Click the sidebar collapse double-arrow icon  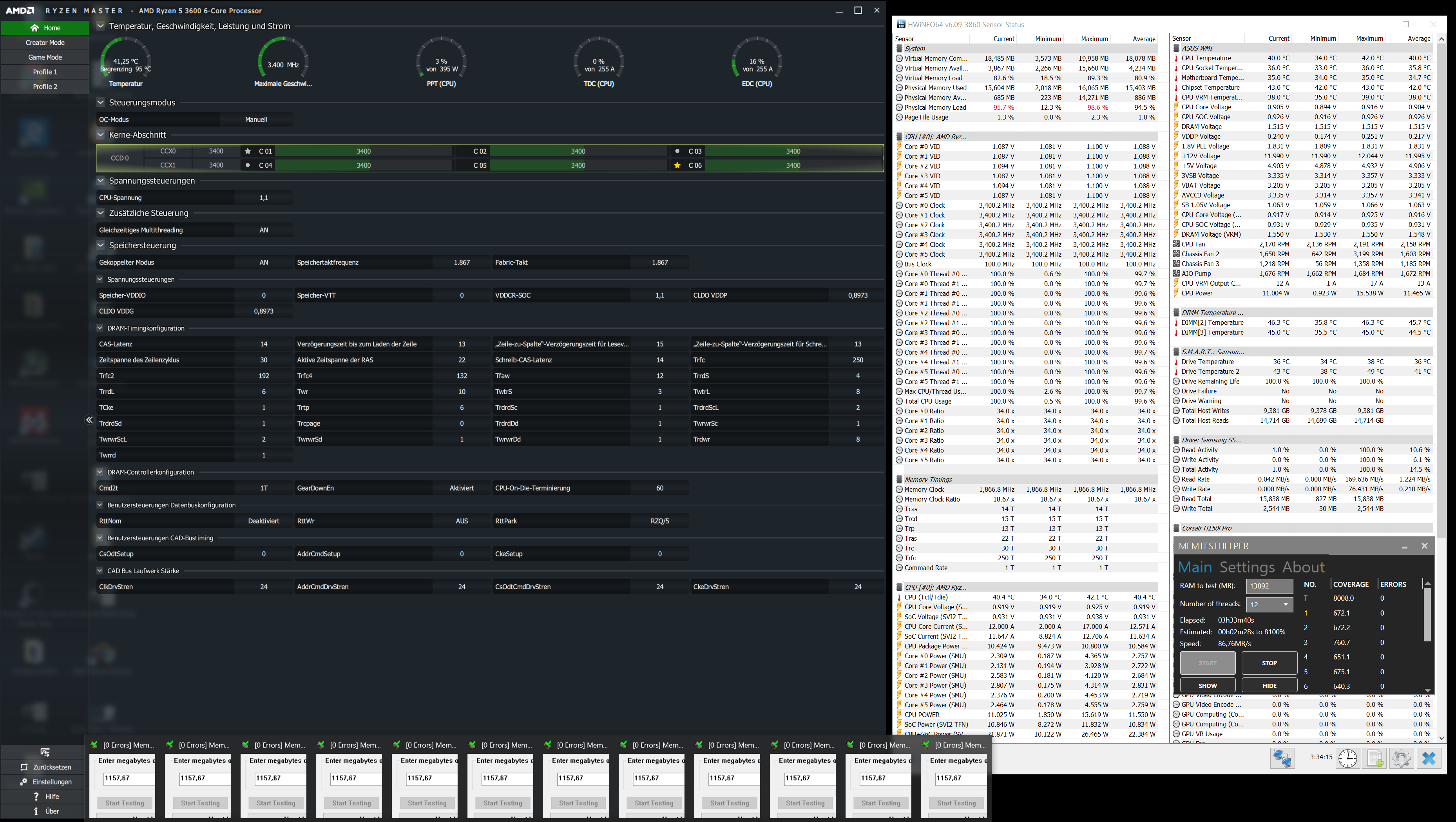[89, 420]
